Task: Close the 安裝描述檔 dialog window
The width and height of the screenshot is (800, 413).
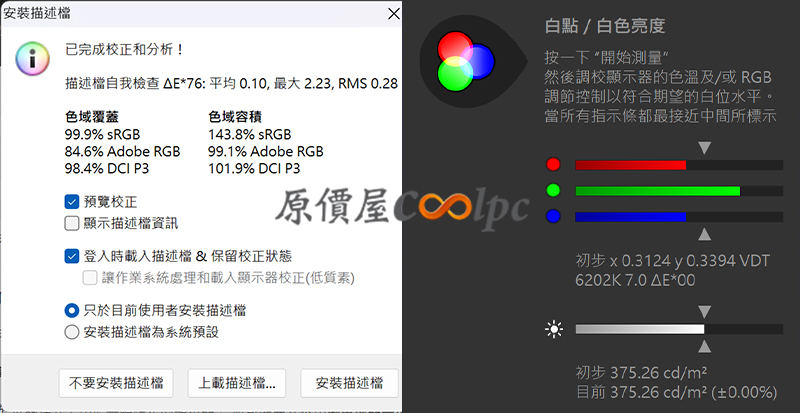Action: (x=393, y=14)
